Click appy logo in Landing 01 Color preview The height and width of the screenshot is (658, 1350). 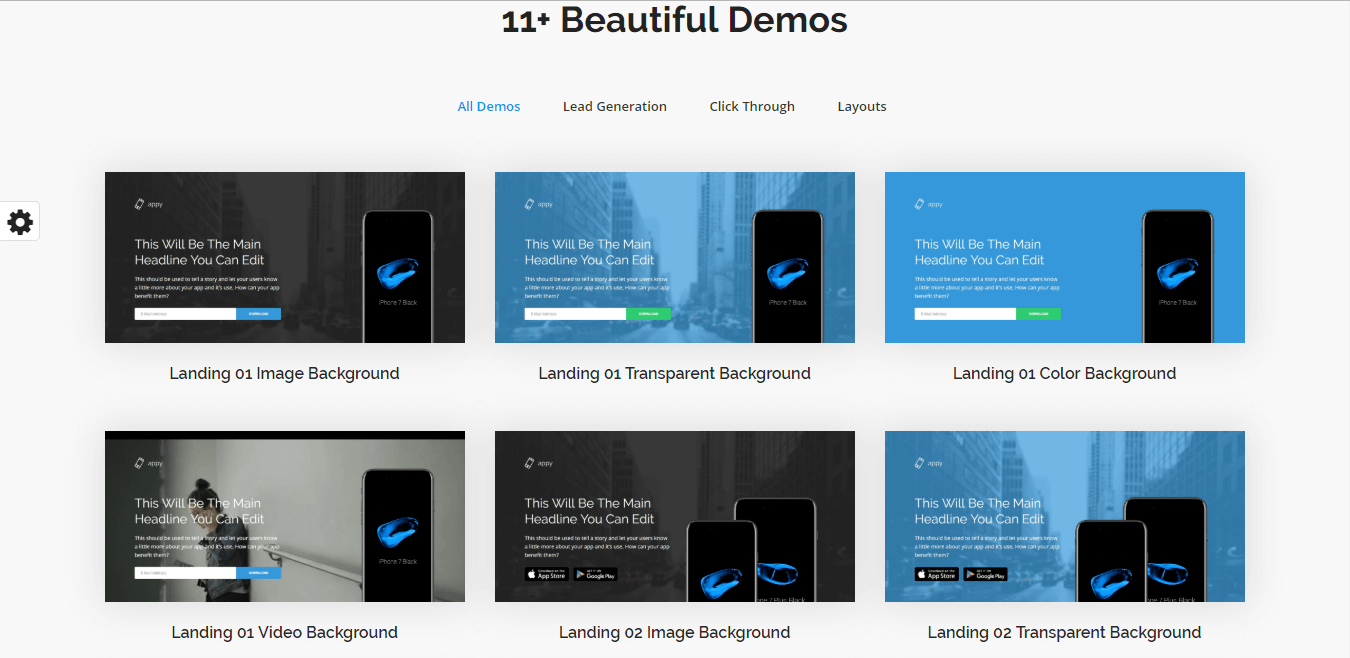(x=929, y=204)
